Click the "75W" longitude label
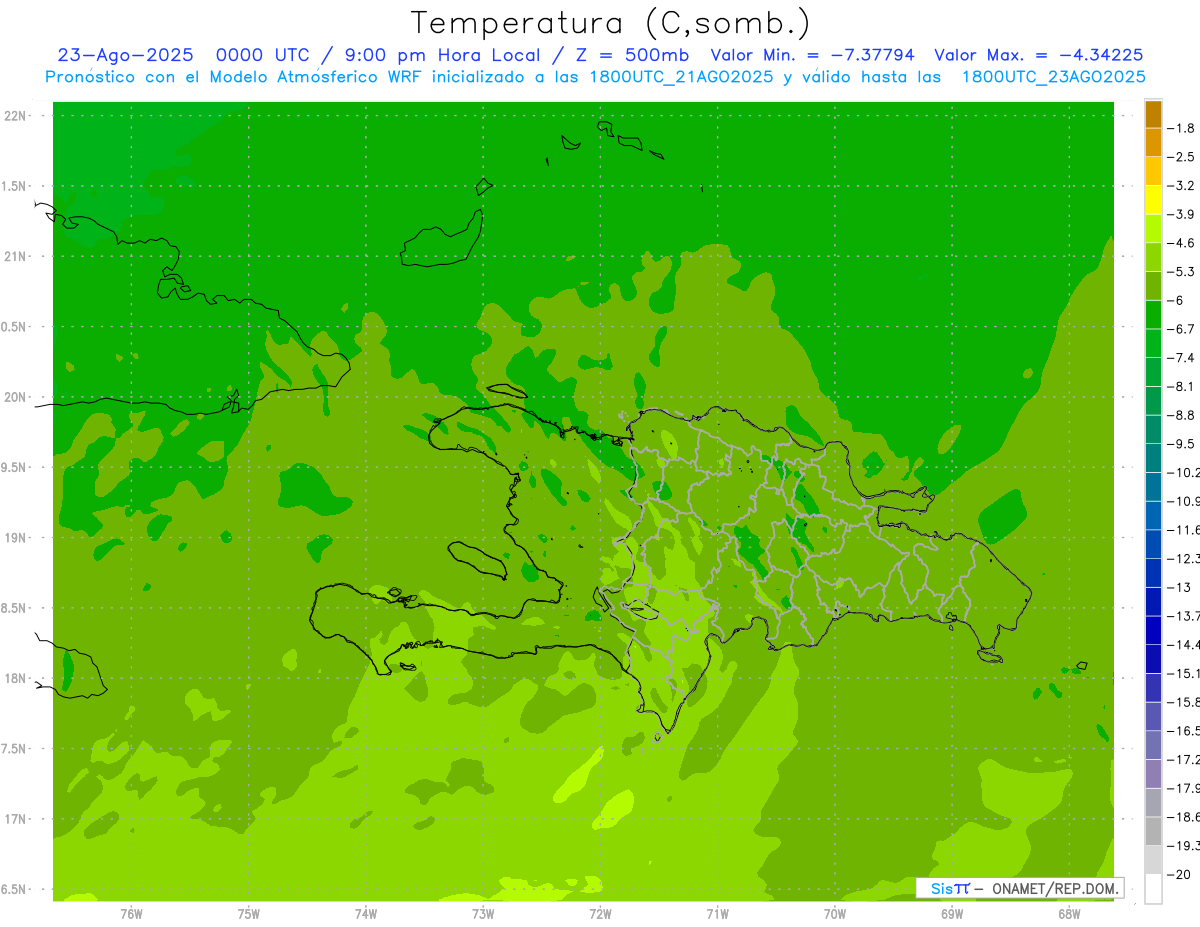The height and width of the screenshot is (927, 1200). tap(249, 913)
